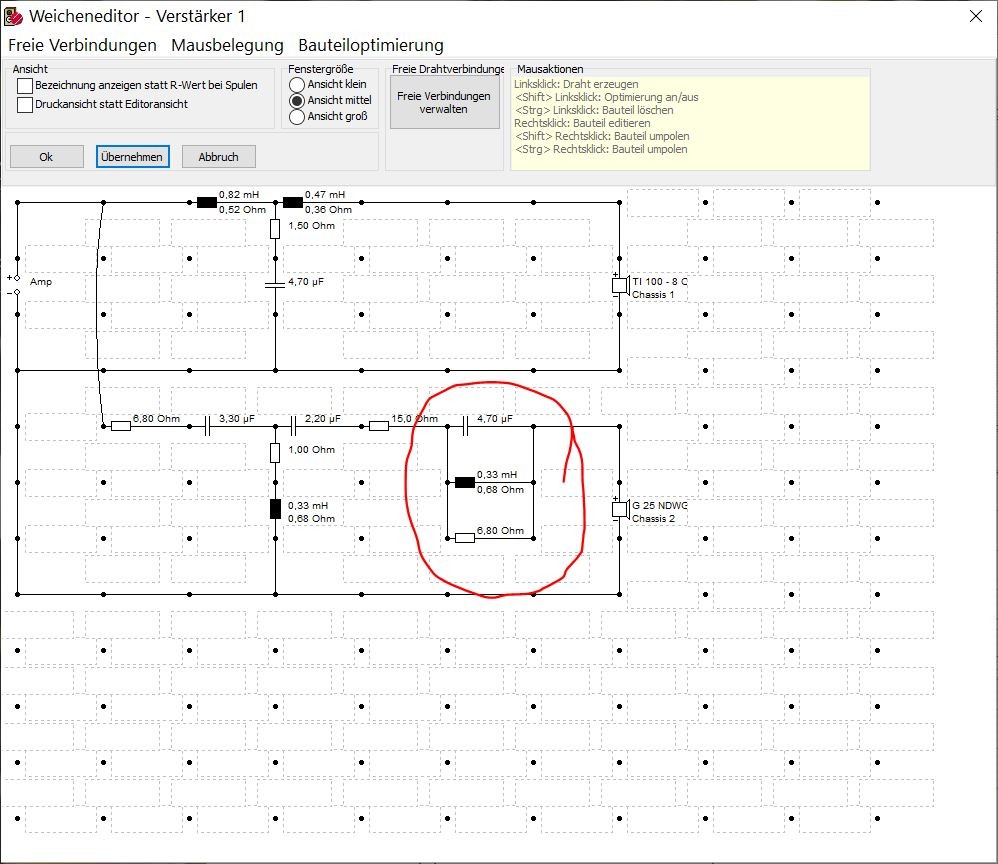Click the 0,52 Ohm coil resistance label
The height and width of the screenshot is (864, 998).
tap(242, 209)
